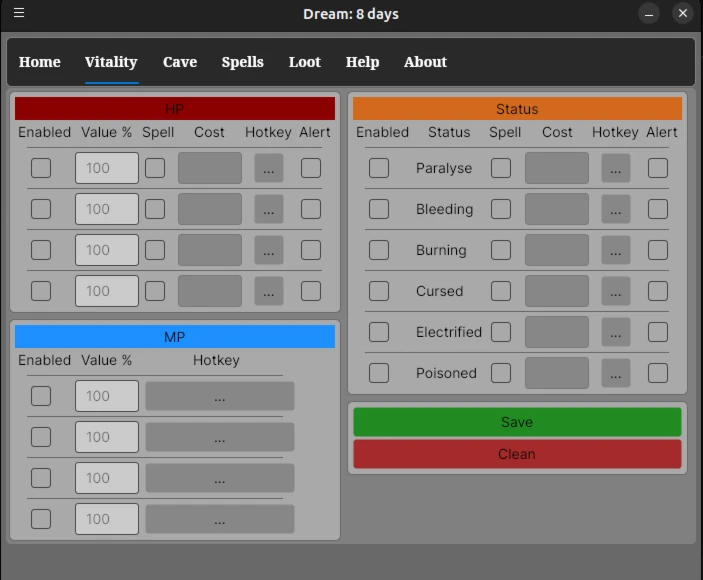The height and width of the screenshot is (580, 703).
Task: Open the Cave tab
Action: 180,62
